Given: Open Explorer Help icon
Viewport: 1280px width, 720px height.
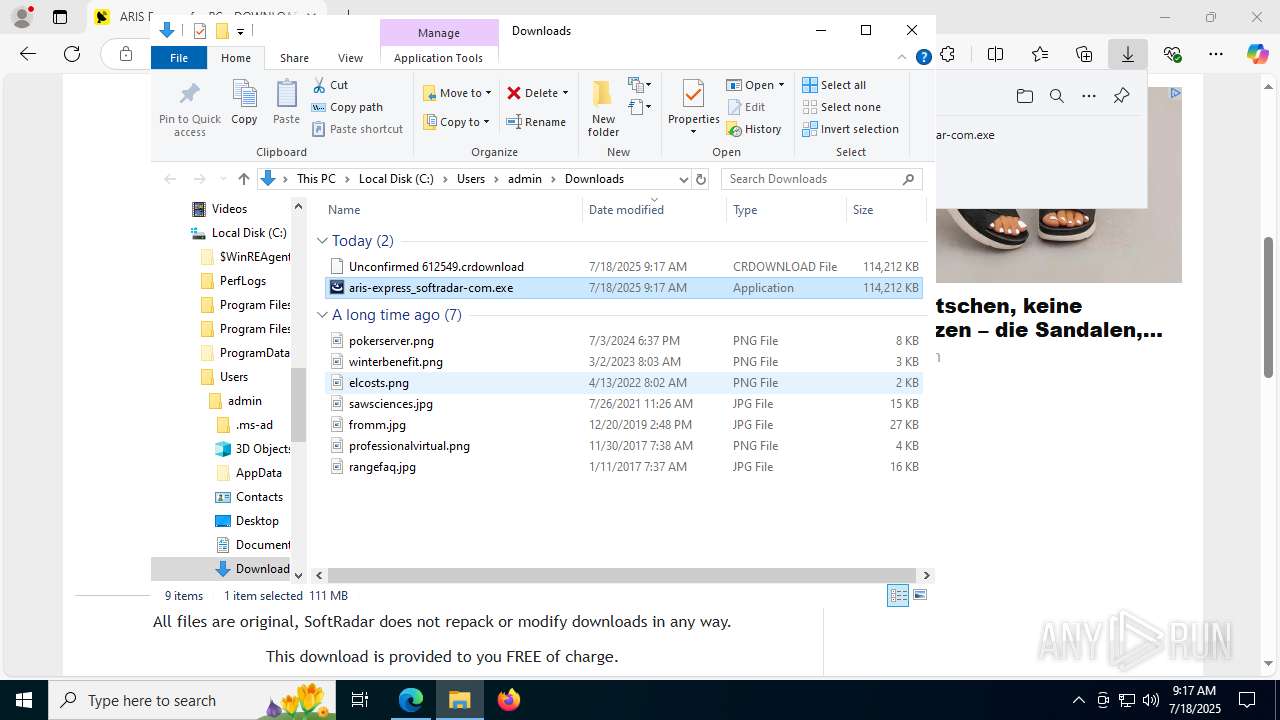Looking at the screenshot, I should point(924,58).
